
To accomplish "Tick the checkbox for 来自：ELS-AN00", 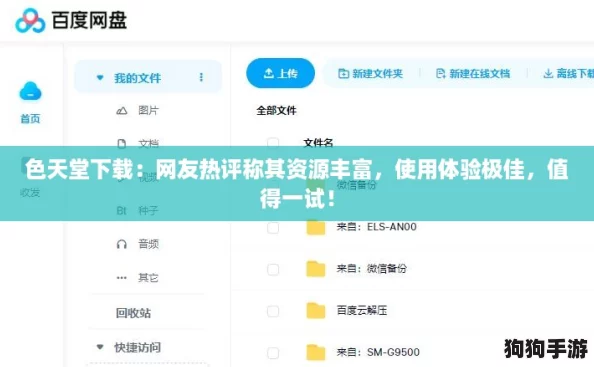I will point(273,228).
